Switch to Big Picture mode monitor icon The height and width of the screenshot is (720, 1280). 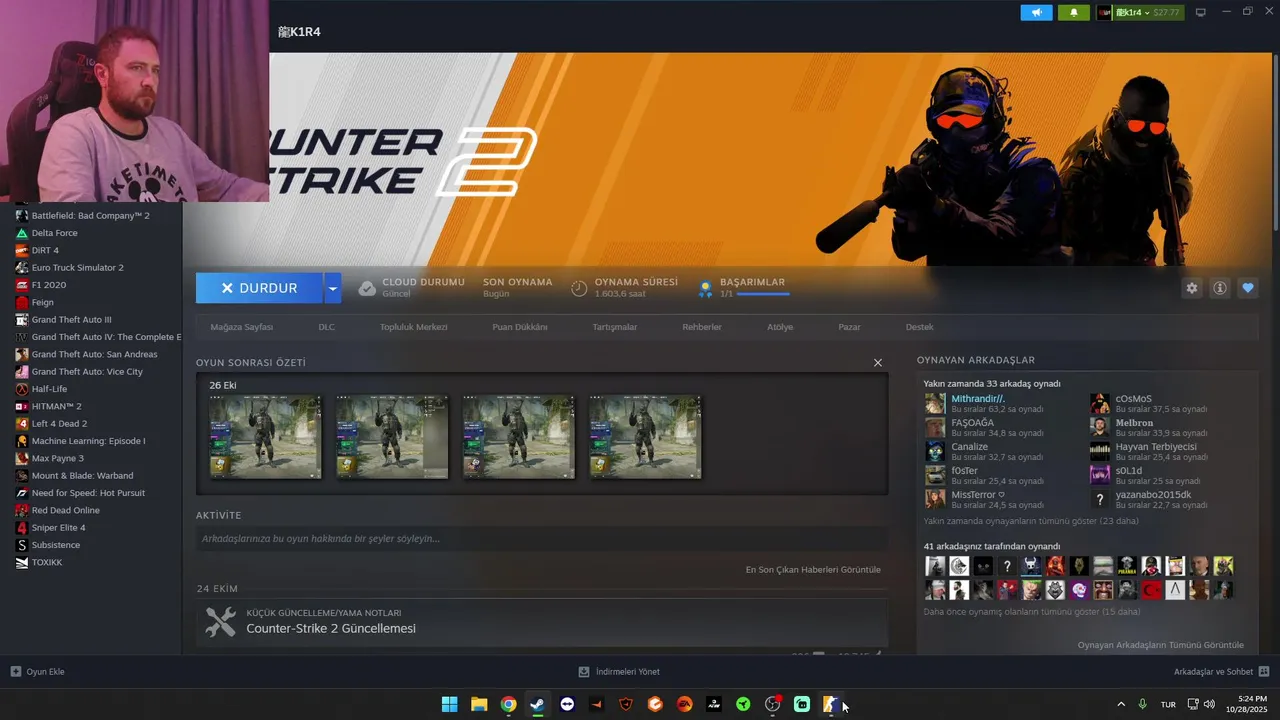pyautogui.click(x=1201, y=12)
